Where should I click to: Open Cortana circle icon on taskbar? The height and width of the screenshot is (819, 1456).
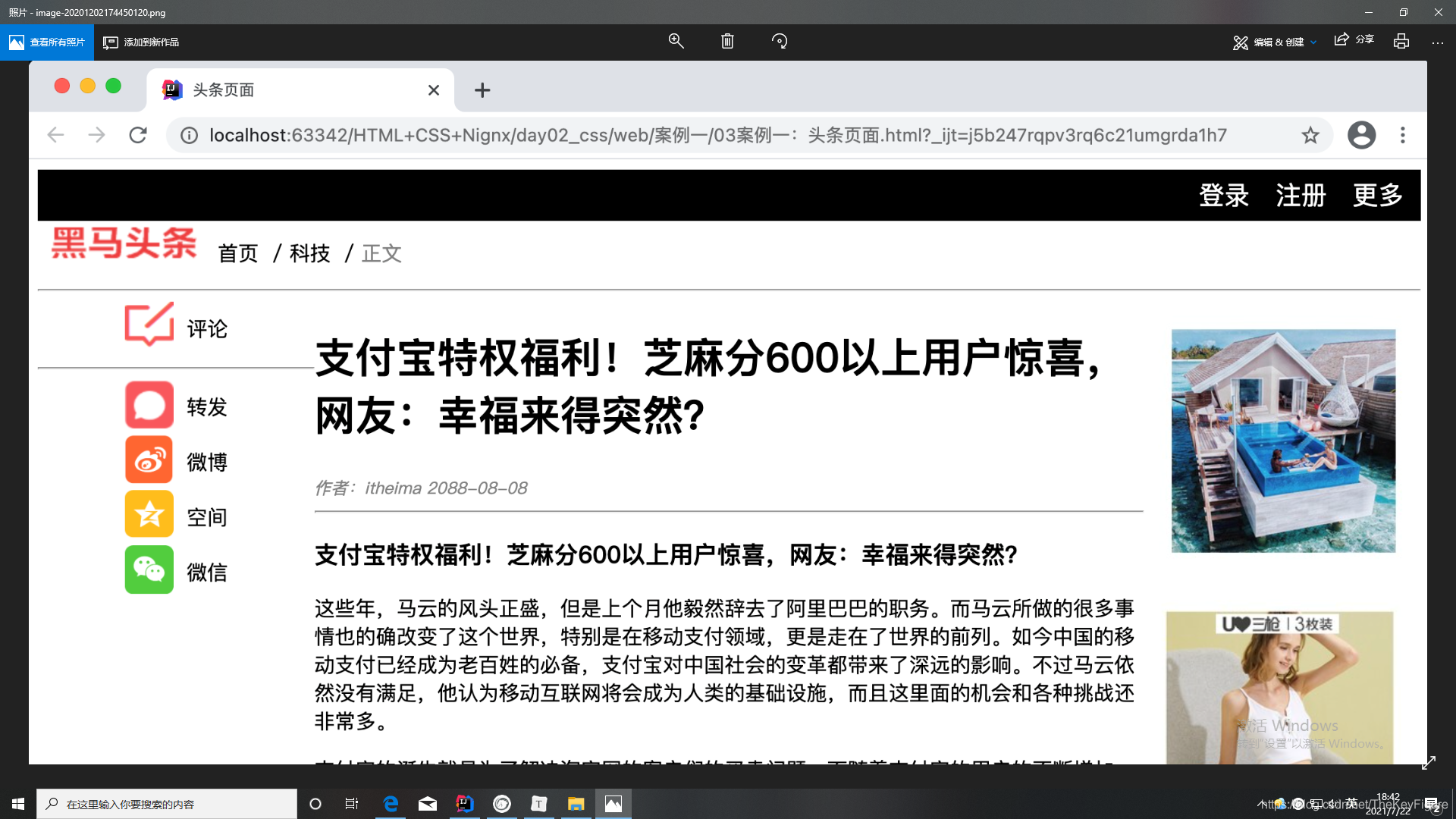tap(315, 804)
